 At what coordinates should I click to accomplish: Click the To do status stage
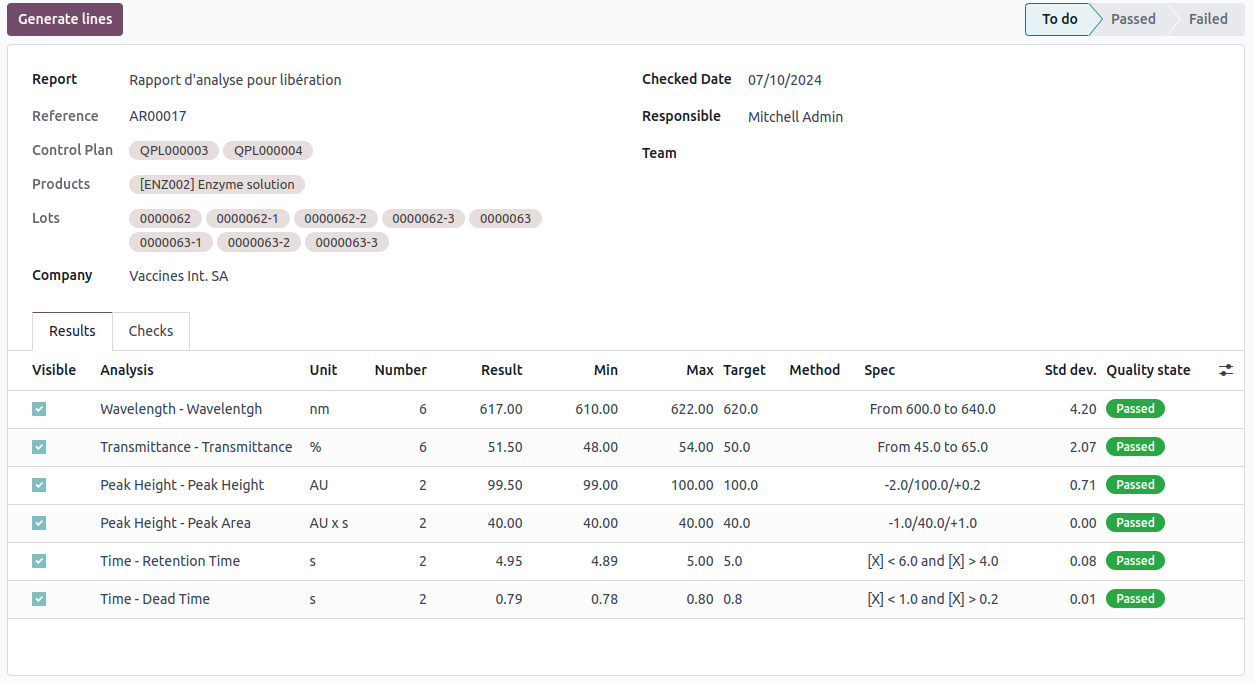[x=1059, y=19]
